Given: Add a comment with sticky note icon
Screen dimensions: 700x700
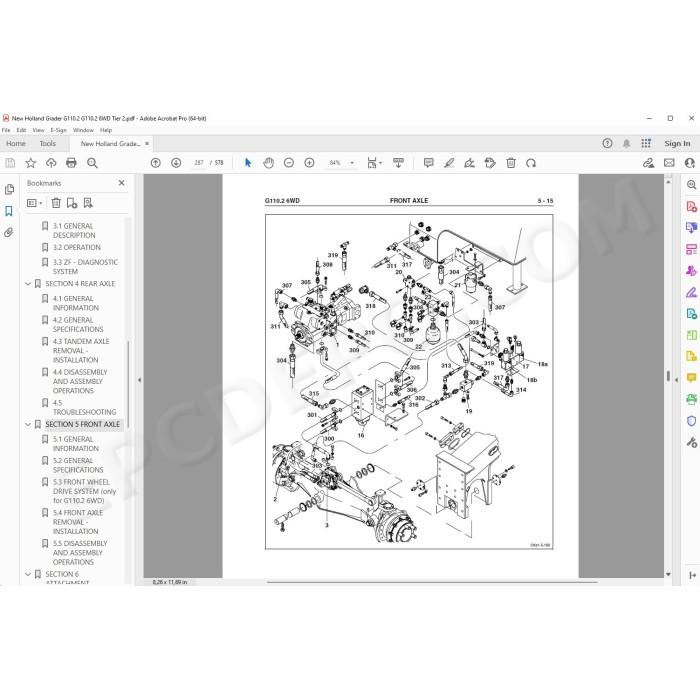Looking at the screenshot, I should pos(429,163).
